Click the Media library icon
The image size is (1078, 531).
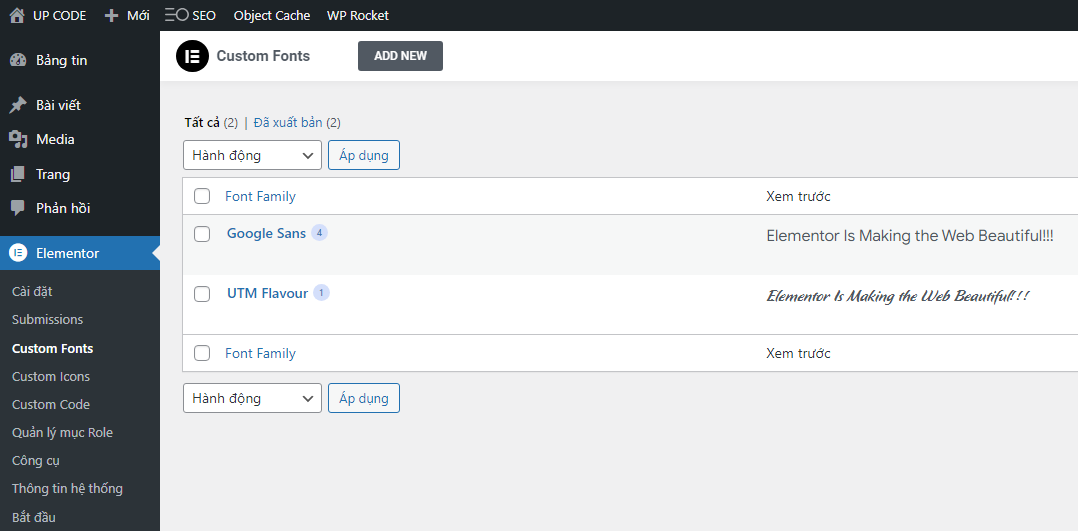pos(18,140)
